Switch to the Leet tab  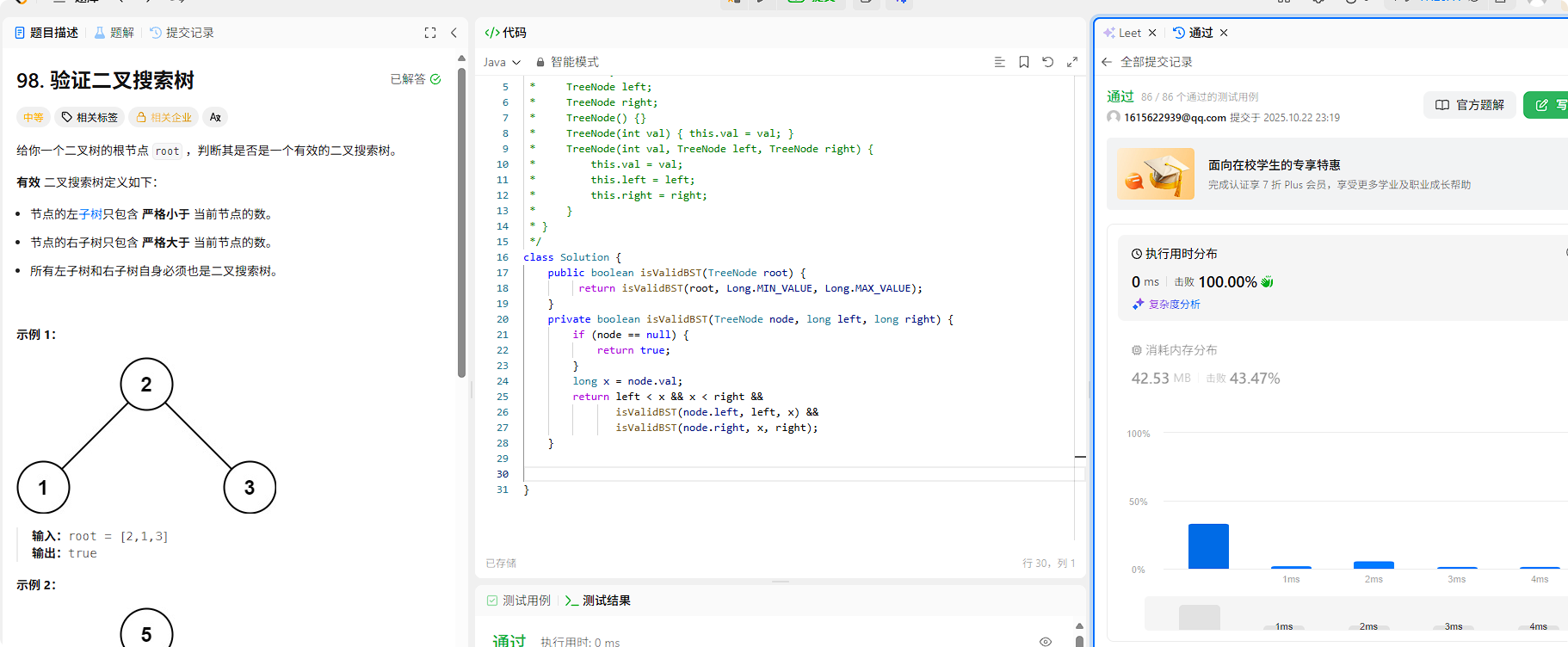tap(1122, 33)
